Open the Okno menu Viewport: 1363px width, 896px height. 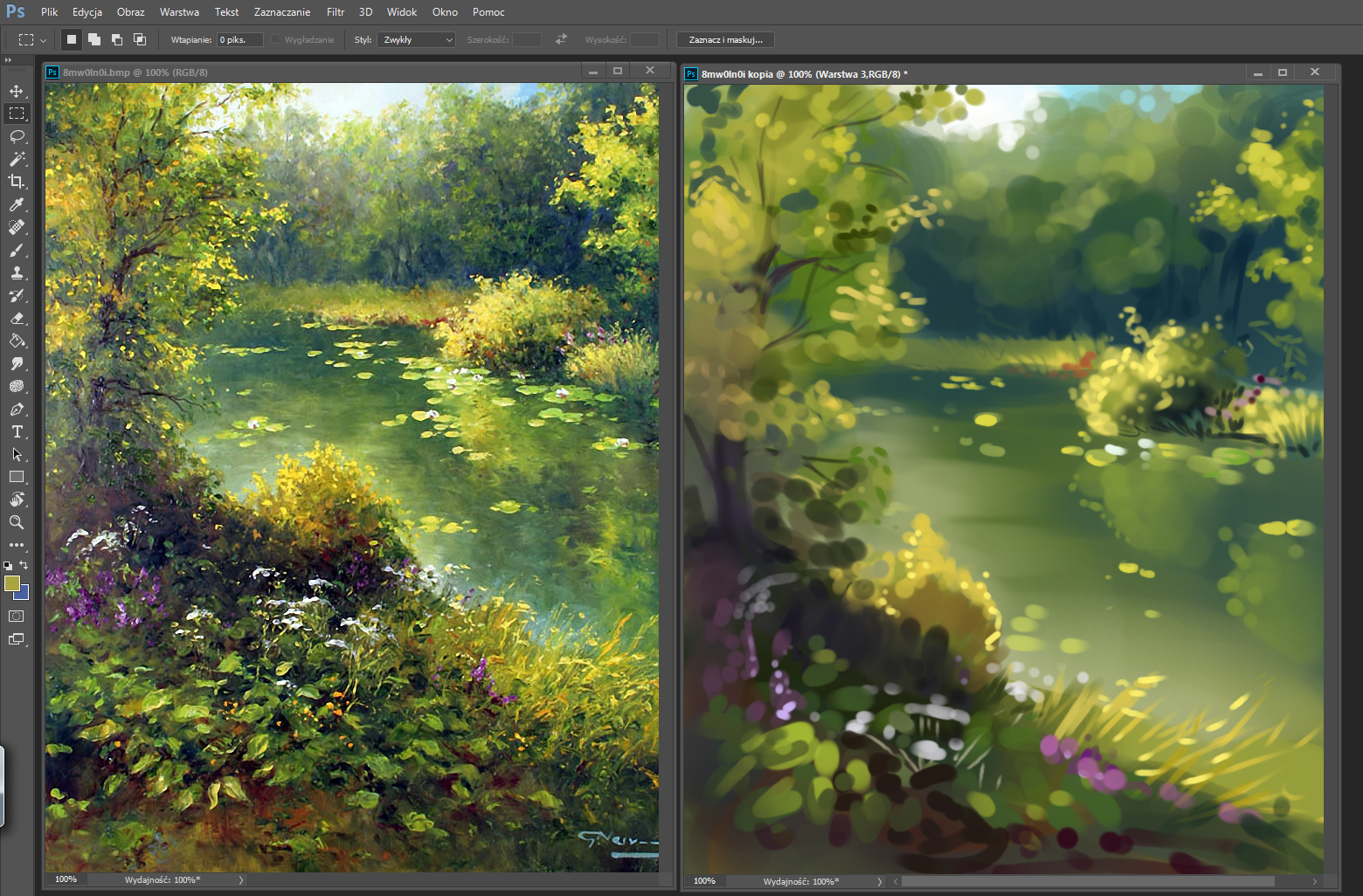445,12
